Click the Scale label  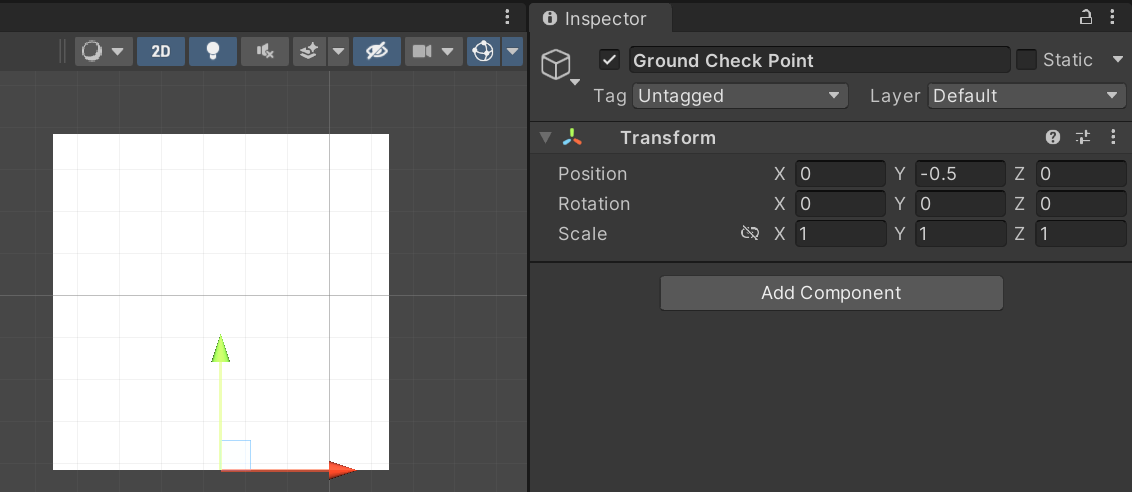tap(582, 233)
